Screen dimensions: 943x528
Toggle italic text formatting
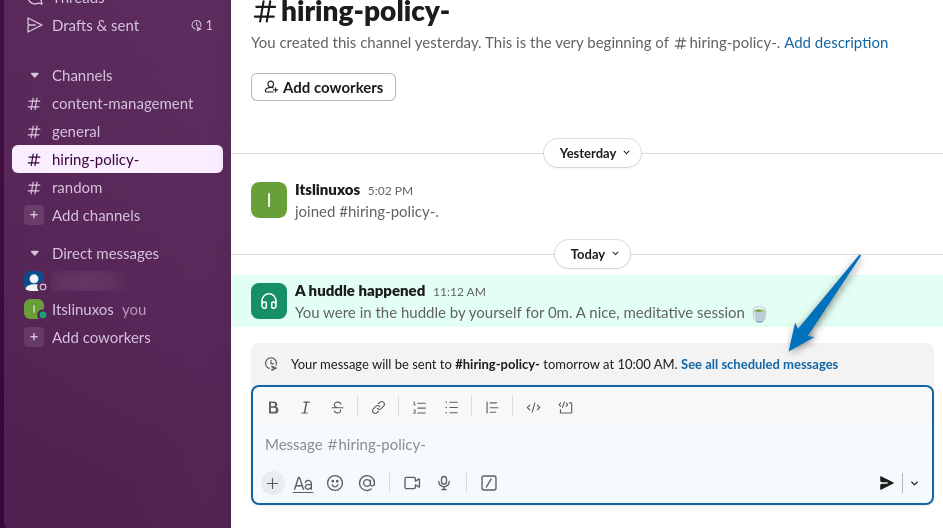pyautogui.click(x=305, y=408)
